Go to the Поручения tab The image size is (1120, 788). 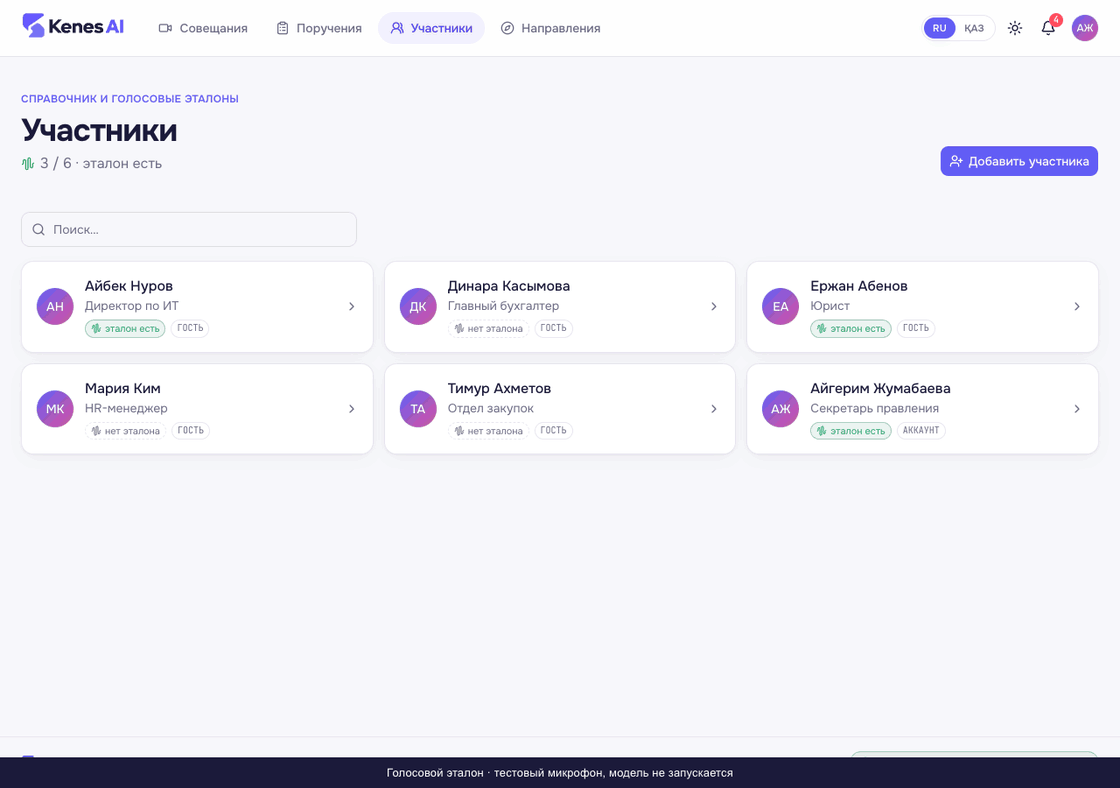[x=319, y=28]
